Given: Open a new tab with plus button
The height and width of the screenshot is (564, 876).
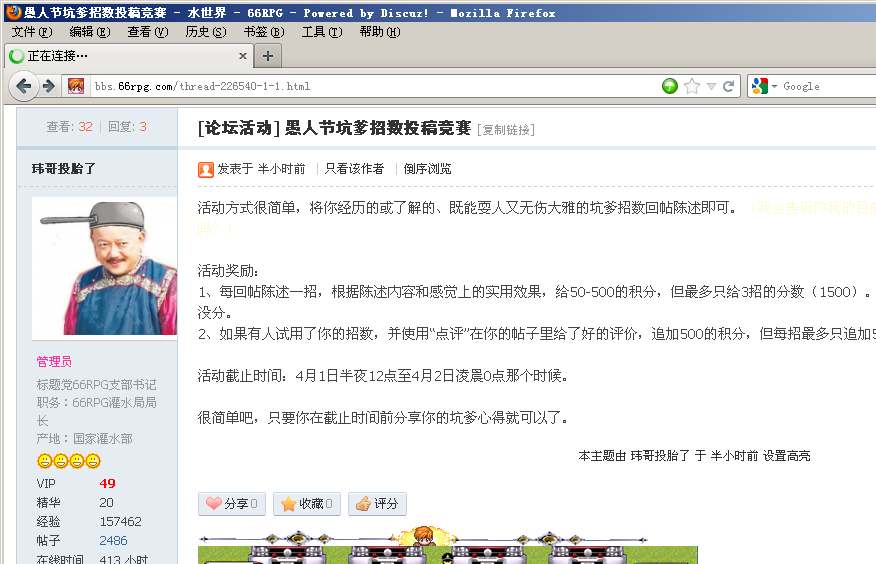Looking at the screenshot, I should pyautogui.click(x=268, y=56).
